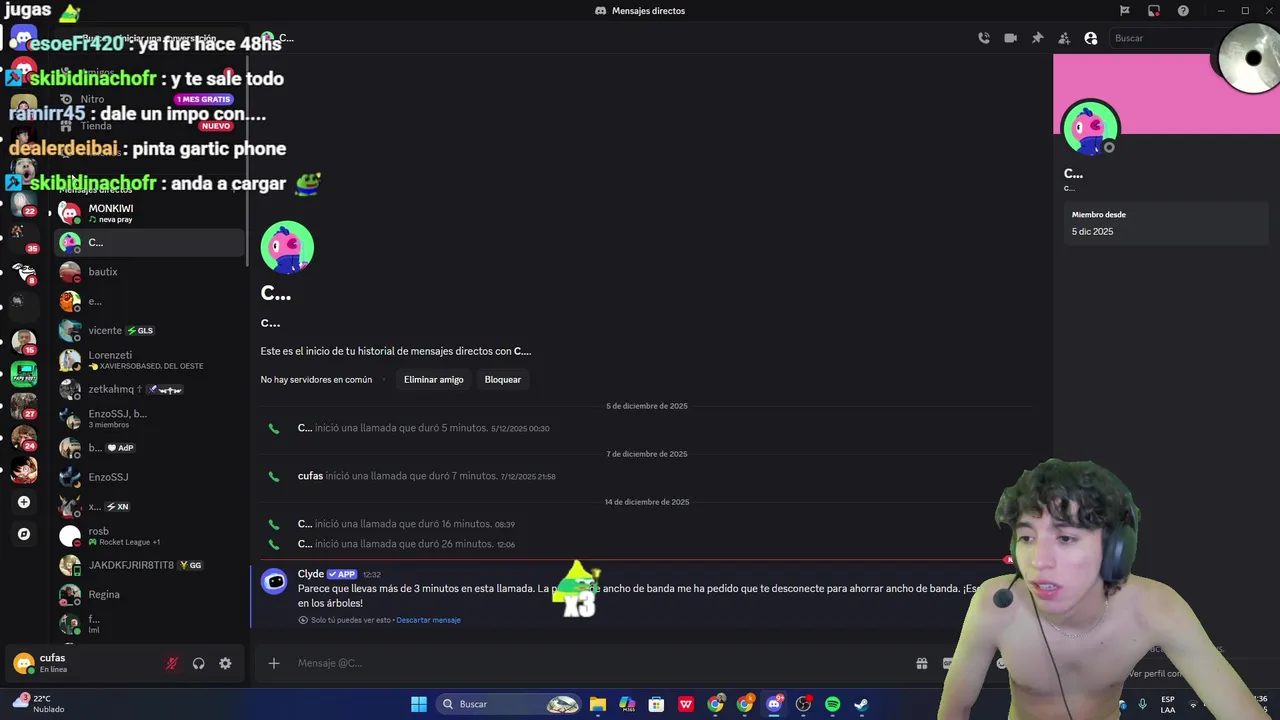Open bautix direct message

pyautogui.click(x=150, y=272)
